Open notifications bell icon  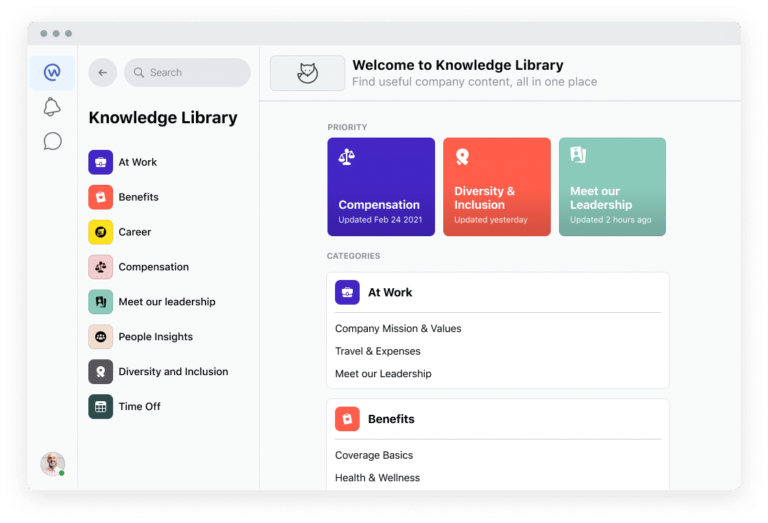[x=52, y=107]
